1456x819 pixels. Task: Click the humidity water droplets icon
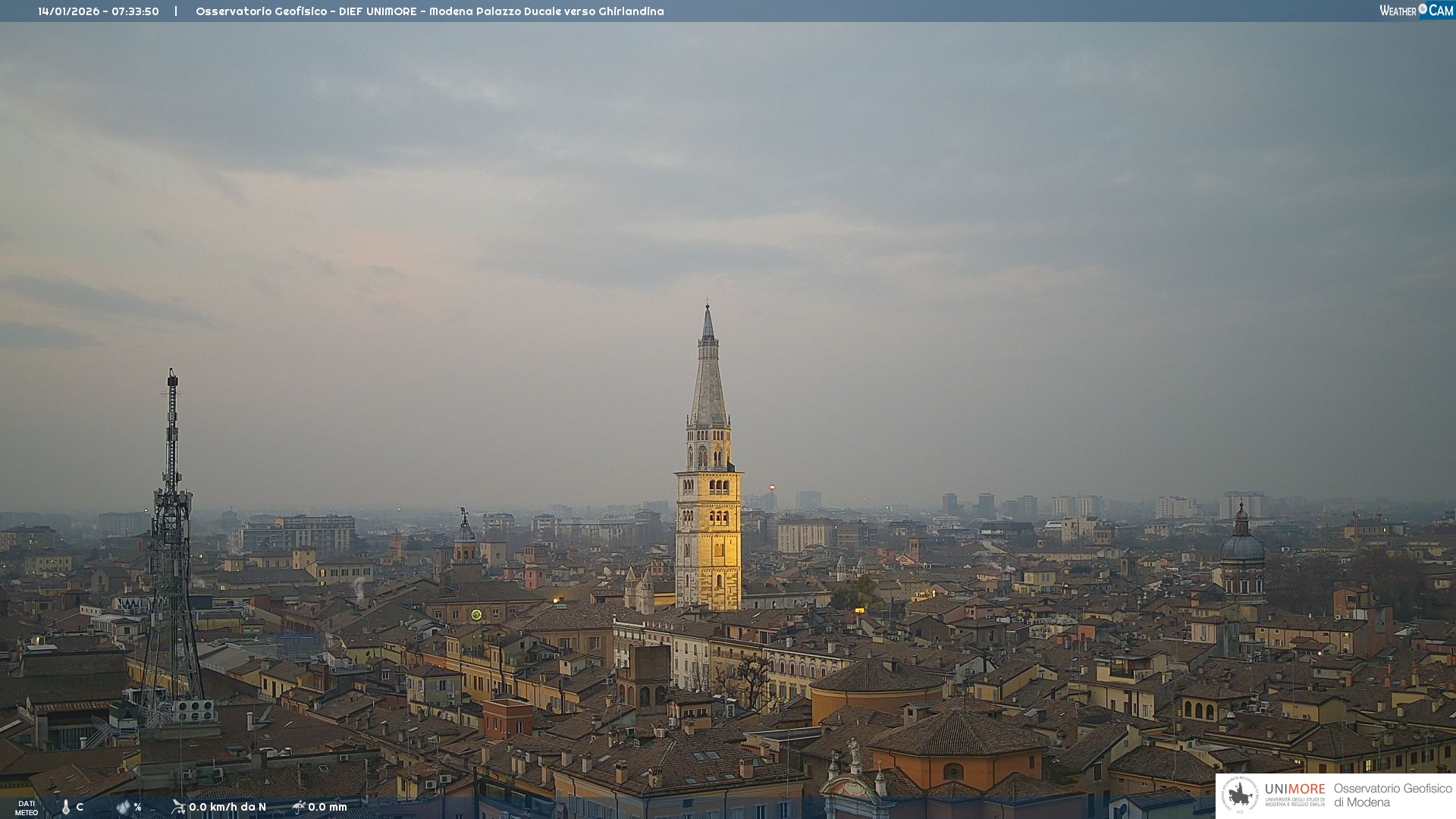(x=123, y=807)
